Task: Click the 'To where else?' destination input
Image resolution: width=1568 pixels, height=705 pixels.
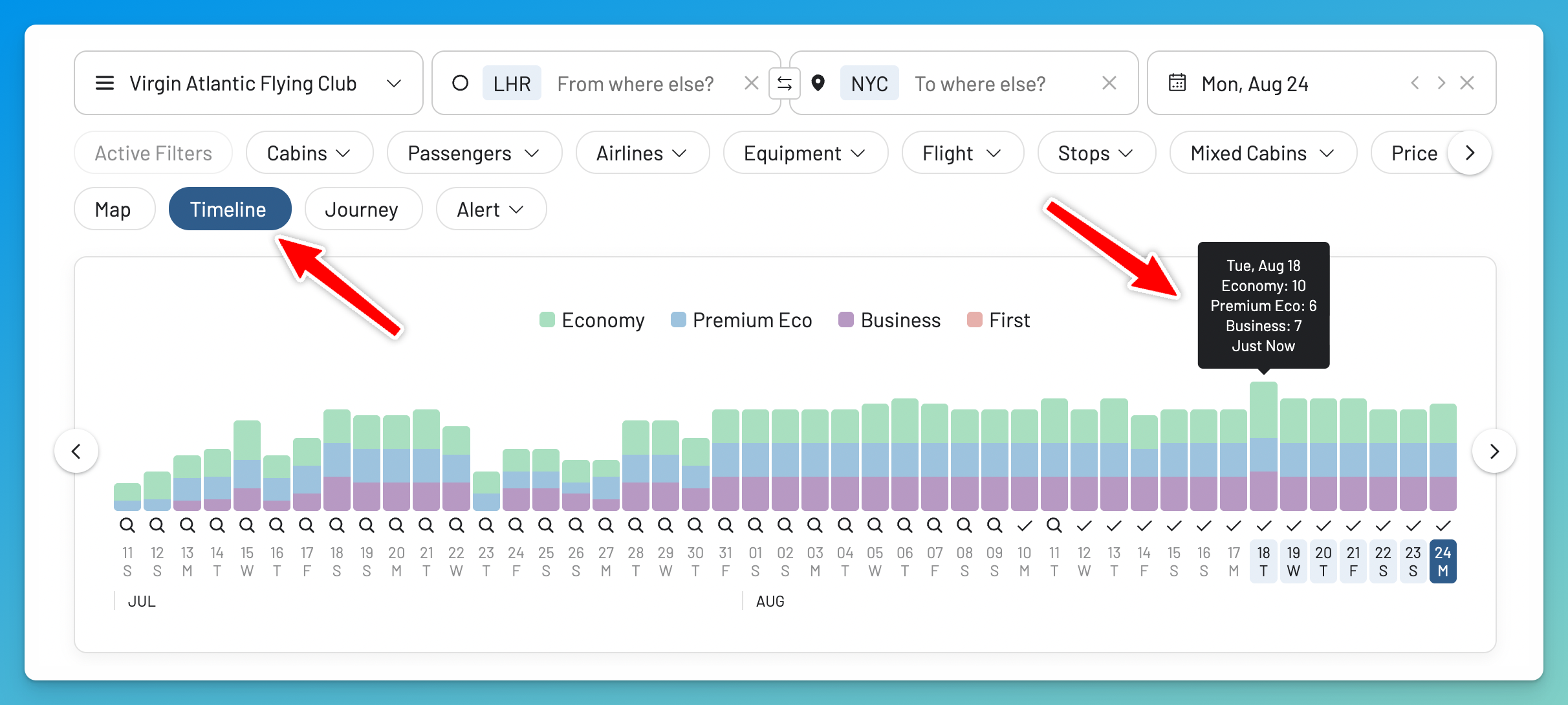Action: (x=980, y=83)
